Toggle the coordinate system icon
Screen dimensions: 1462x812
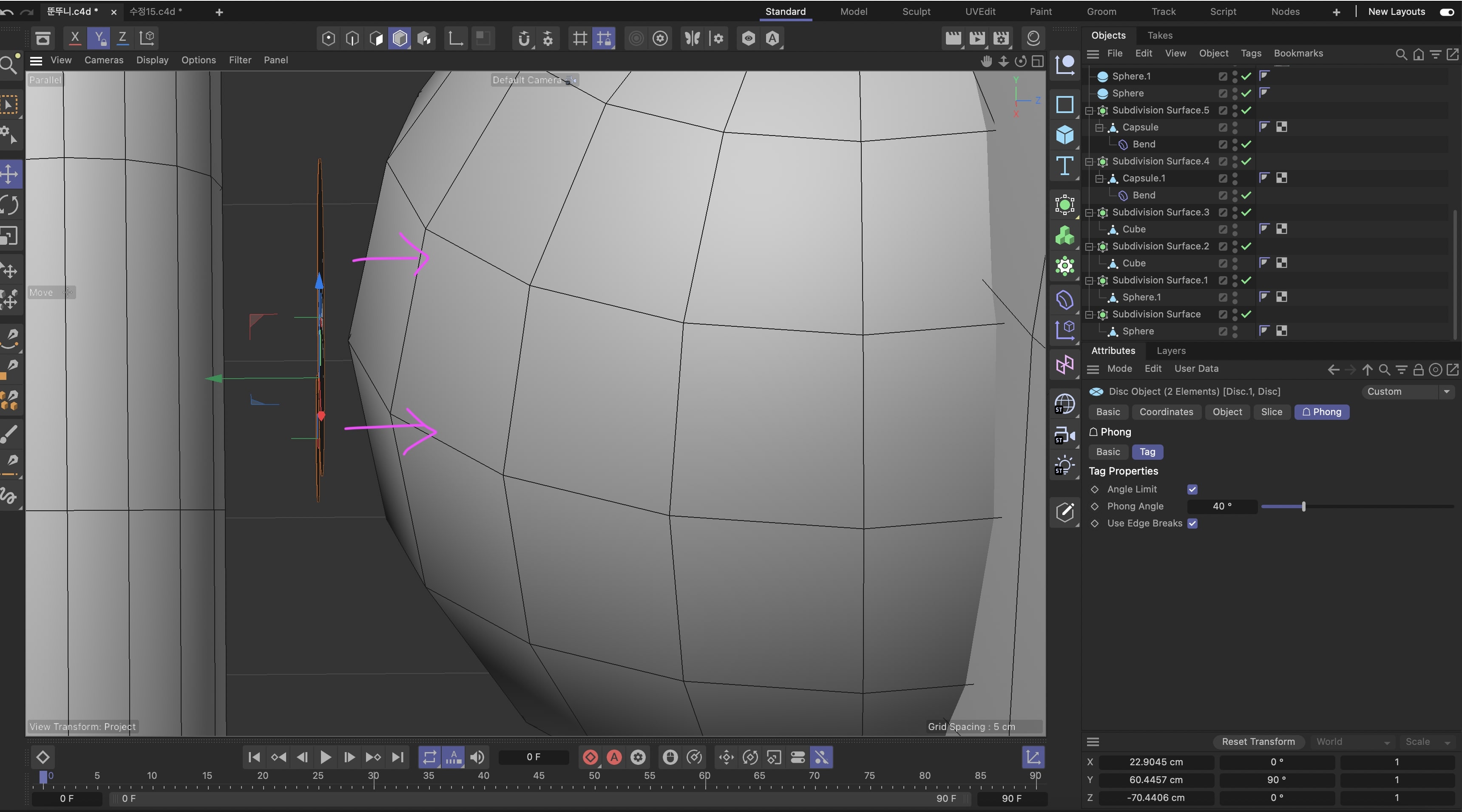147,38
